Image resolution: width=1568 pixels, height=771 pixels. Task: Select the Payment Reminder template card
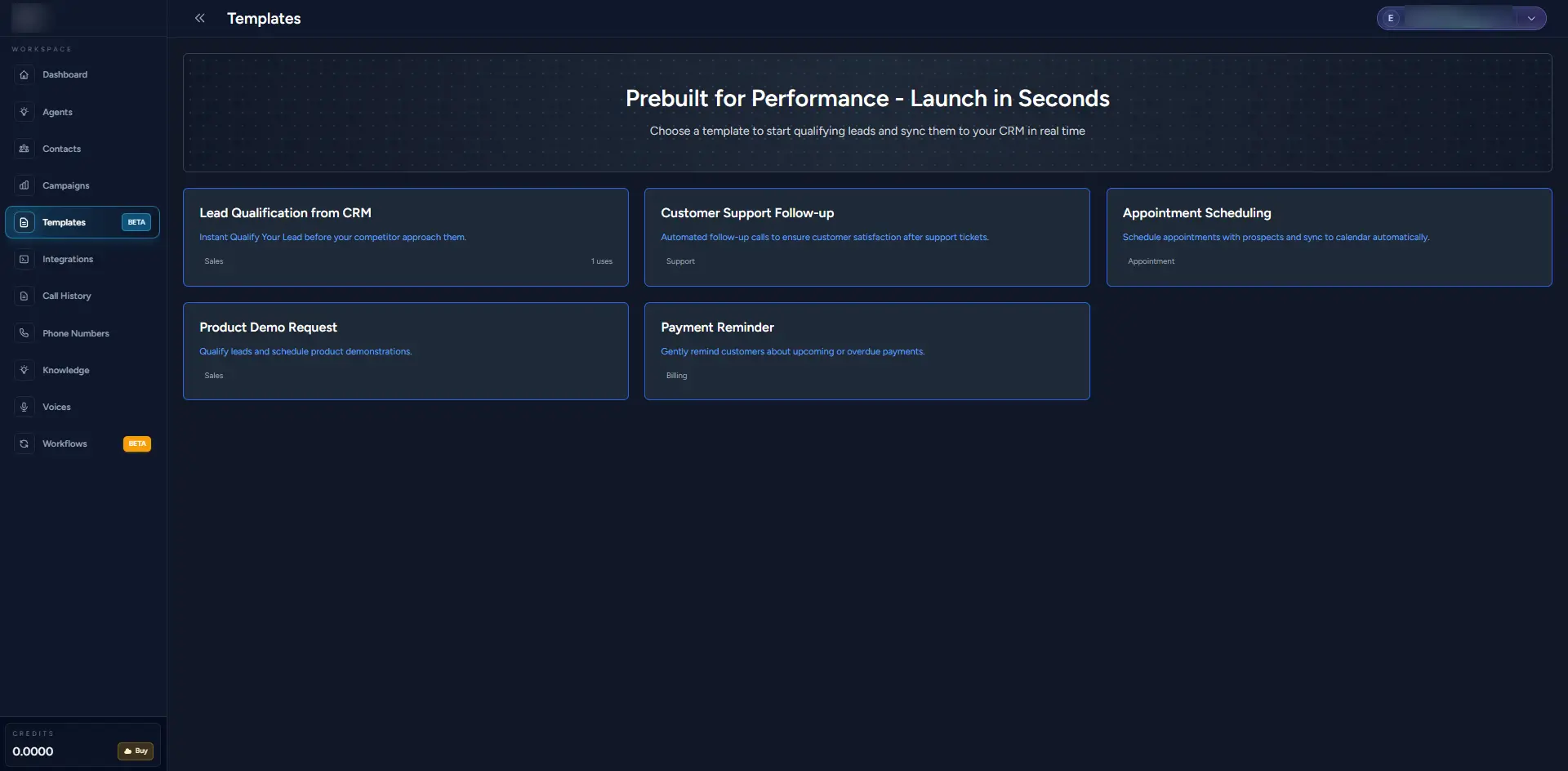click(866, 351)
